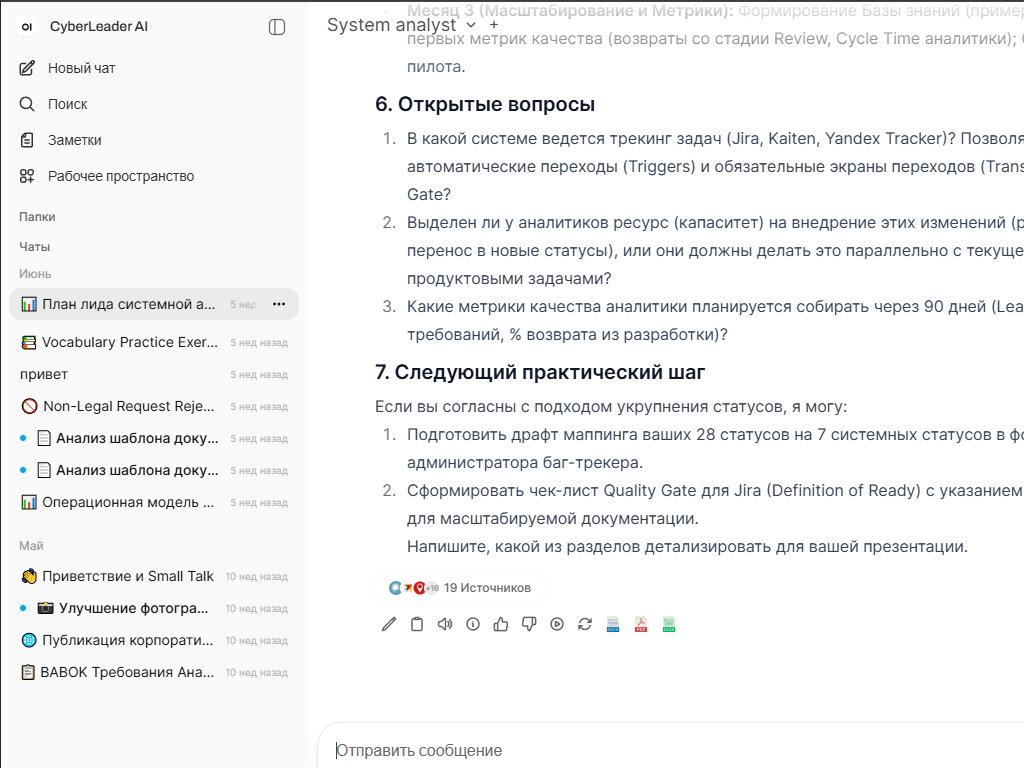Export the response as PDF

coord(641,624)
